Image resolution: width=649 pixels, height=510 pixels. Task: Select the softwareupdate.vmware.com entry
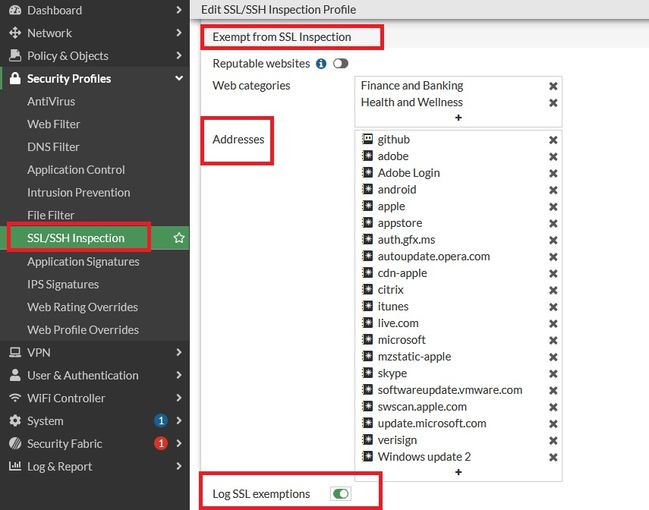(450, 390)
